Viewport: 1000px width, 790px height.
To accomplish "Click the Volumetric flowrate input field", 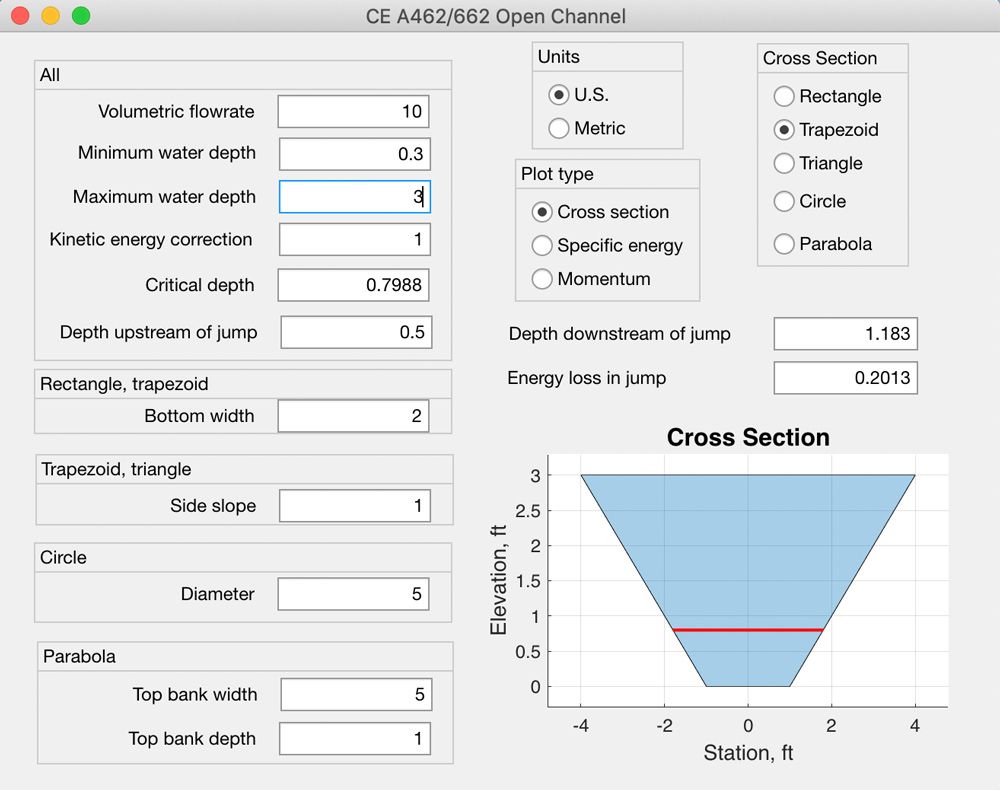I will click(353, 111).
